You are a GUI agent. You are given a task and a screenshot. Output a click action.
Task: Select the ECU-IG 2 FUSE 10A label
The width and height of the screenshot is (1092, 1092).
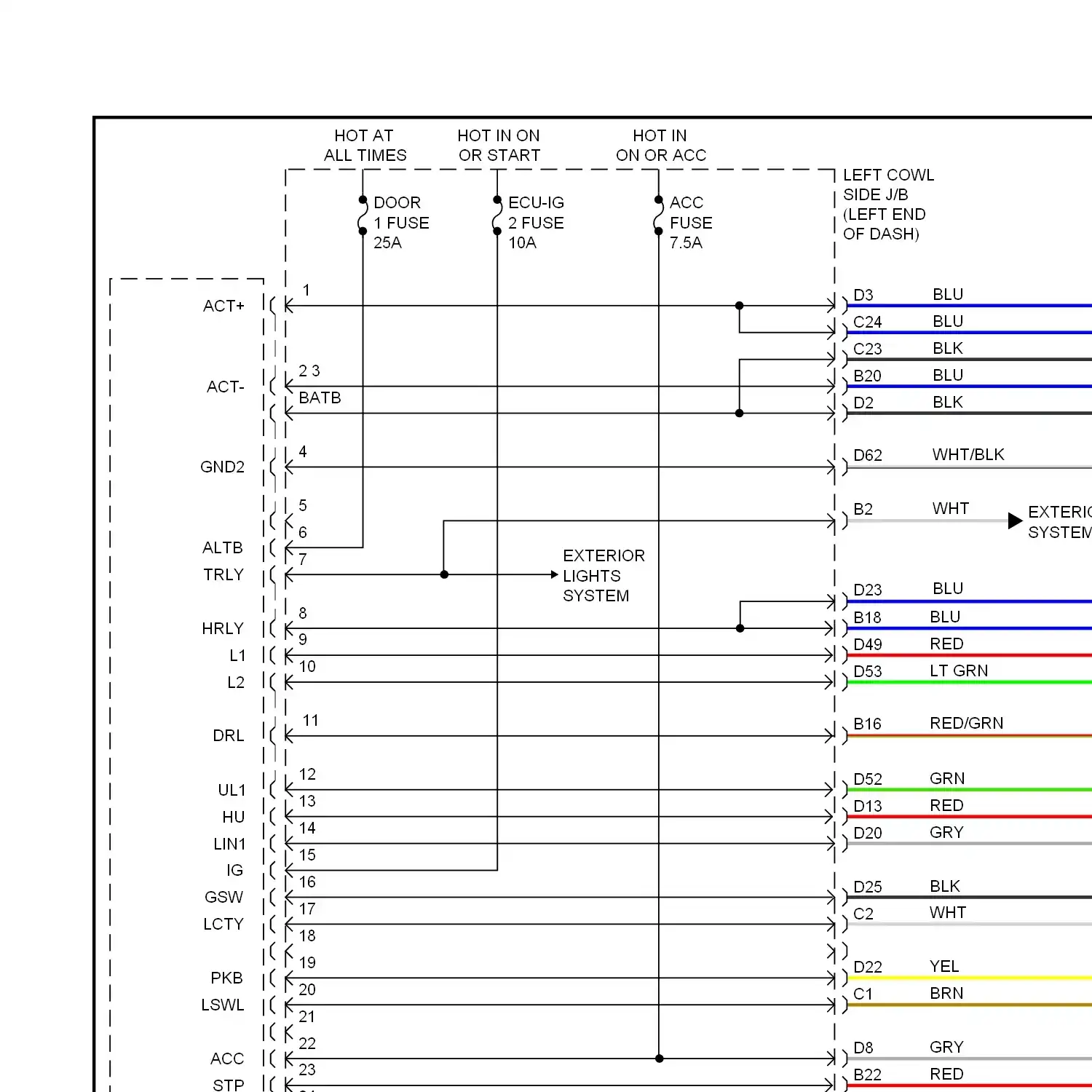coord(536,223)
